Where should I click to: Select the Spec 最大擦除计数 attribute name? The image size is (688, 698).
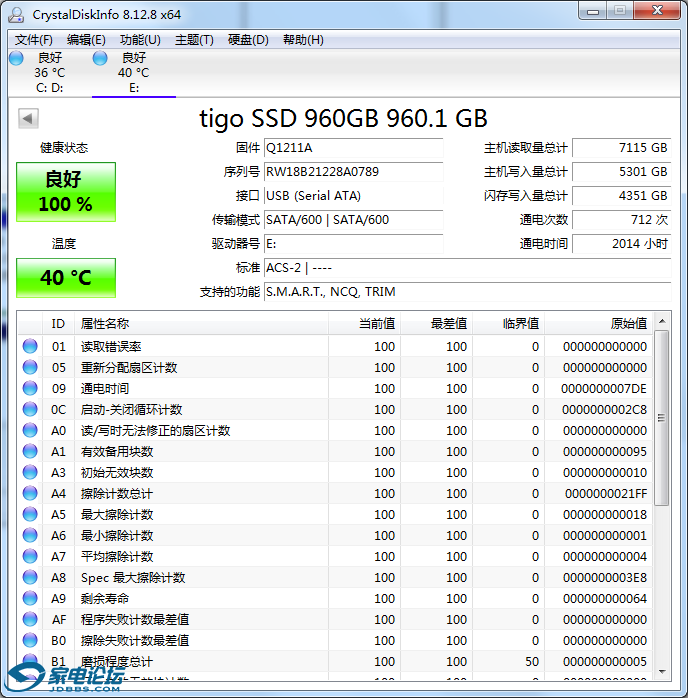point(133,578)
